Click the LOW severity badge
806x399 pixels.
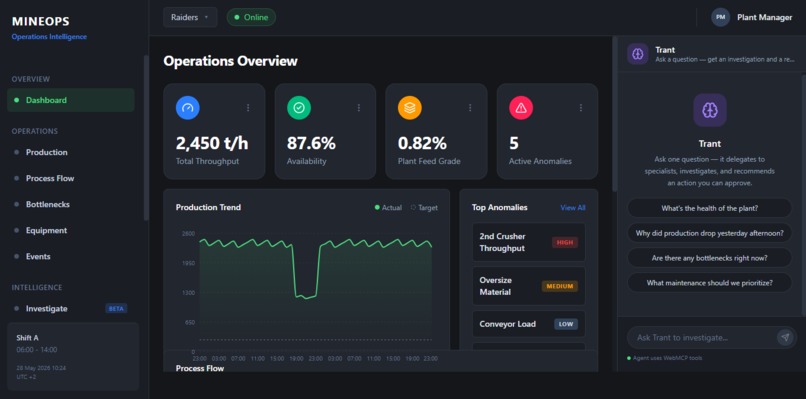[x=566, y=324]
